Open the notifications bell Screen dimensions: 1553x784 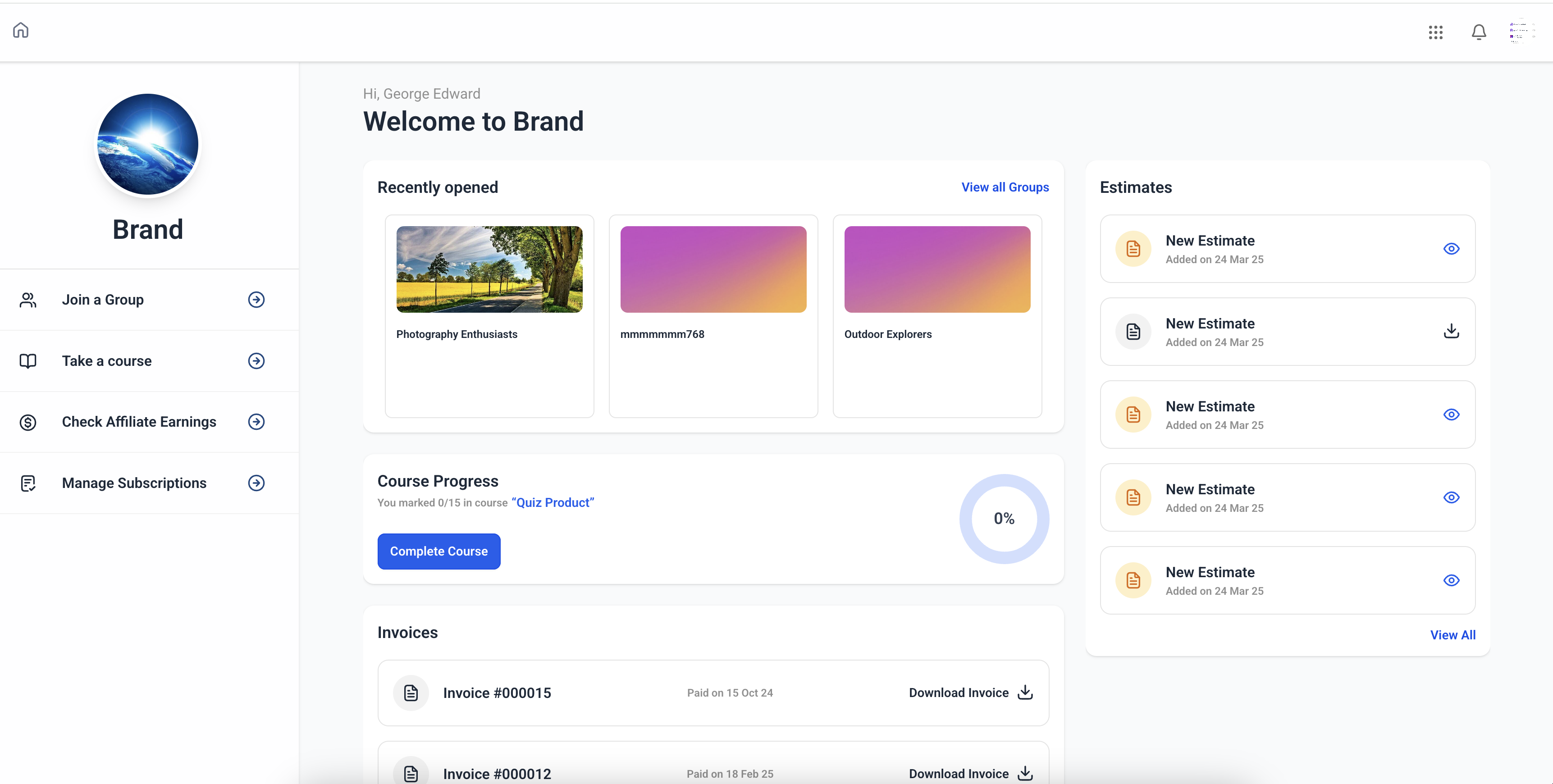pyautogui.click(x=1478, y=32)
